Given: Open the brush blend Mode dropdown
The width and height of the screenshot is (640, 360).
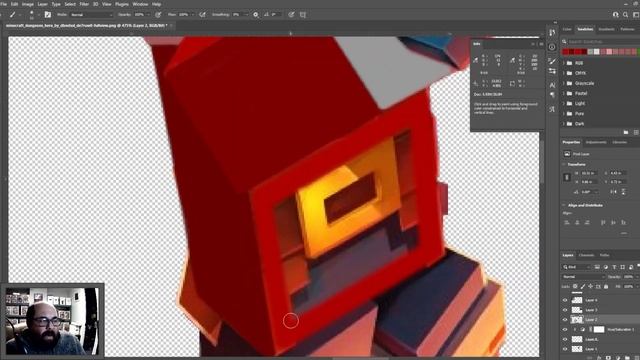Looking at the screenshot, I should [x=91, y=15].
